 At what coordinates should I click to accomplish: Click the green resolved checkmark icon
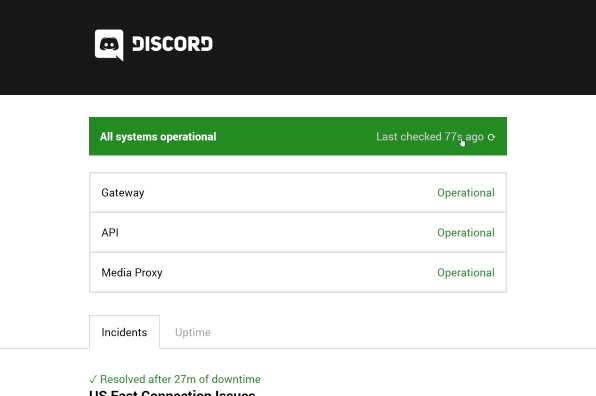(93, 379)
